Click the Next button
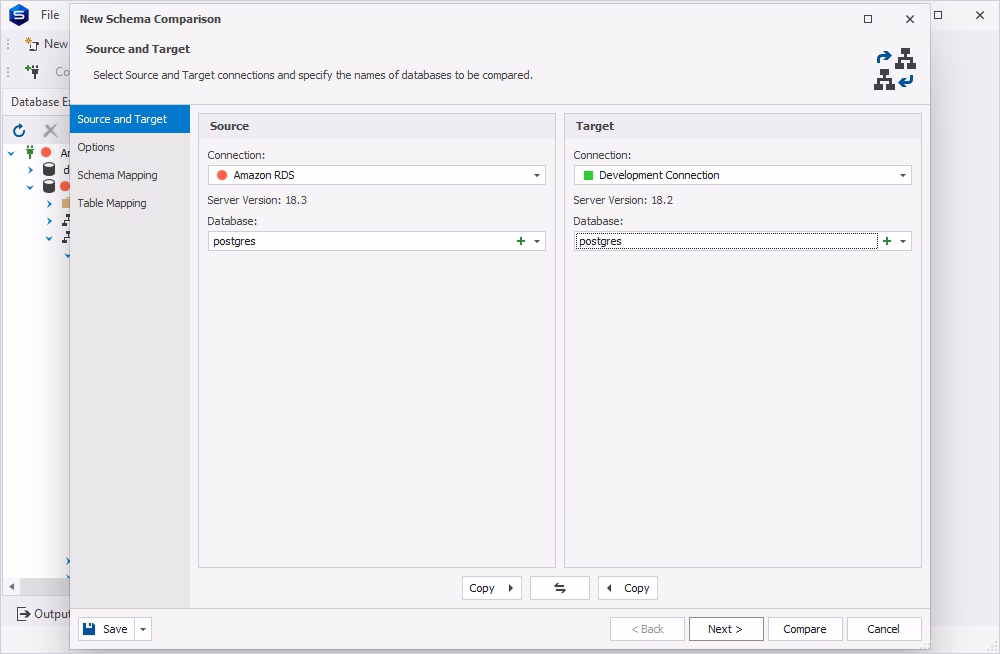The width and height of the screenshot is (1000, 654). coord(726,629)
